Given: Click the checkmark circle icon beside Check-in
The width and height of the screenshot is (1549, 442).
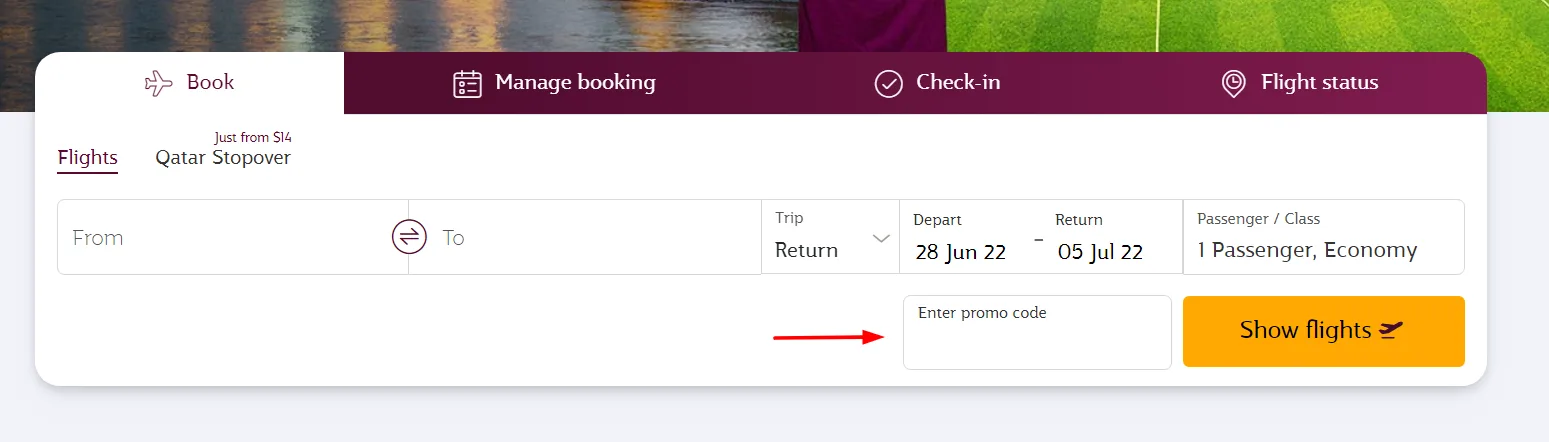Looking at the screenshot, I should tap(888, 83).
